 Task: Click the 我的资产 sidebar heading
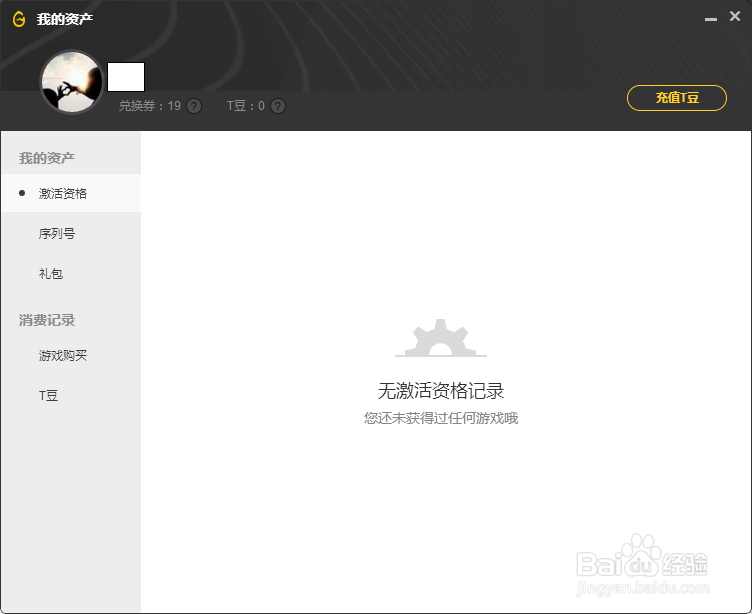pyautogui.click(x=47, y=158)
